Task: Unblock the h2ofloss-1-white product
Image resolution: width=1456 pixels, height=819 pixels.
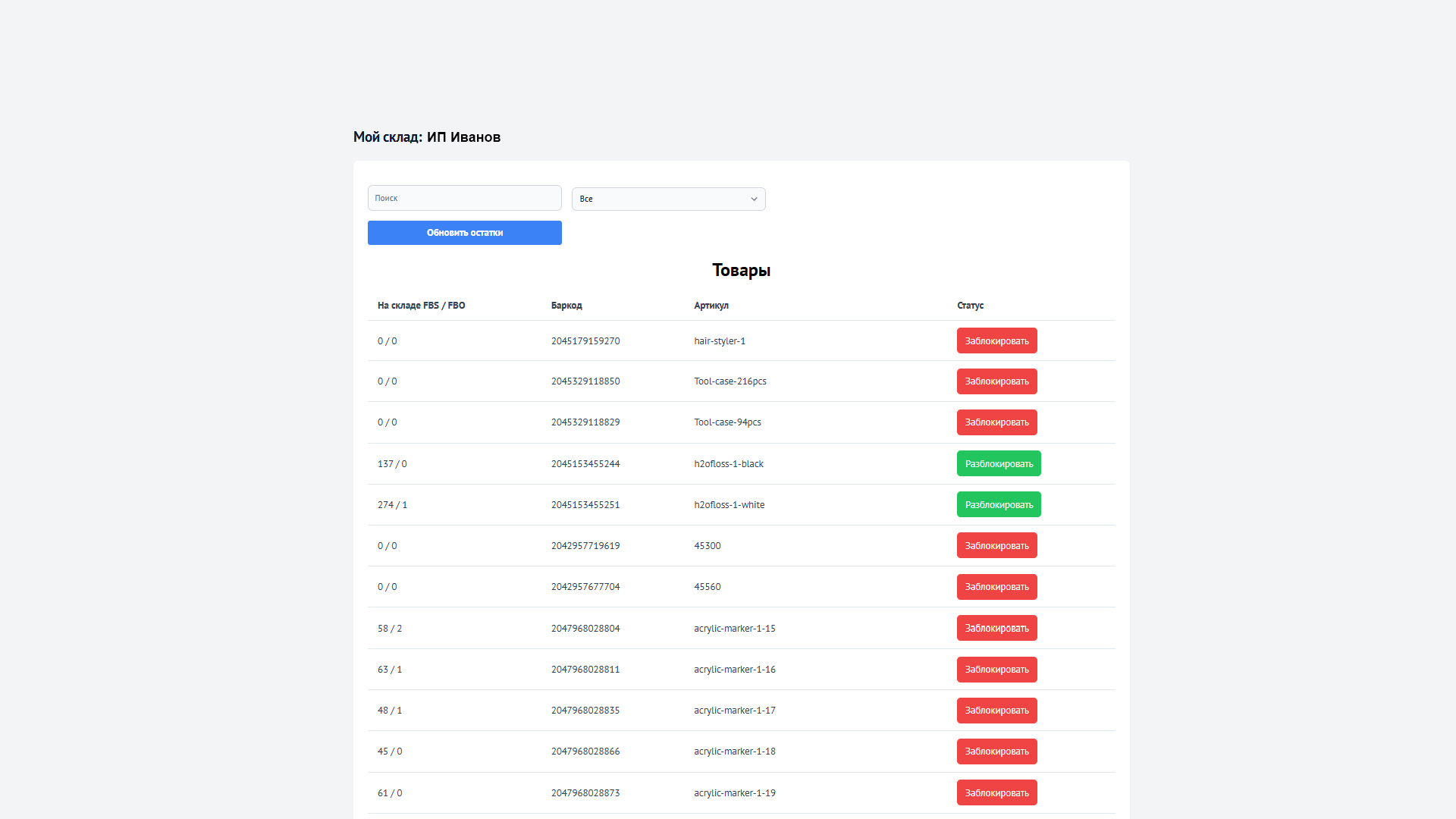Action: (999, 504)
